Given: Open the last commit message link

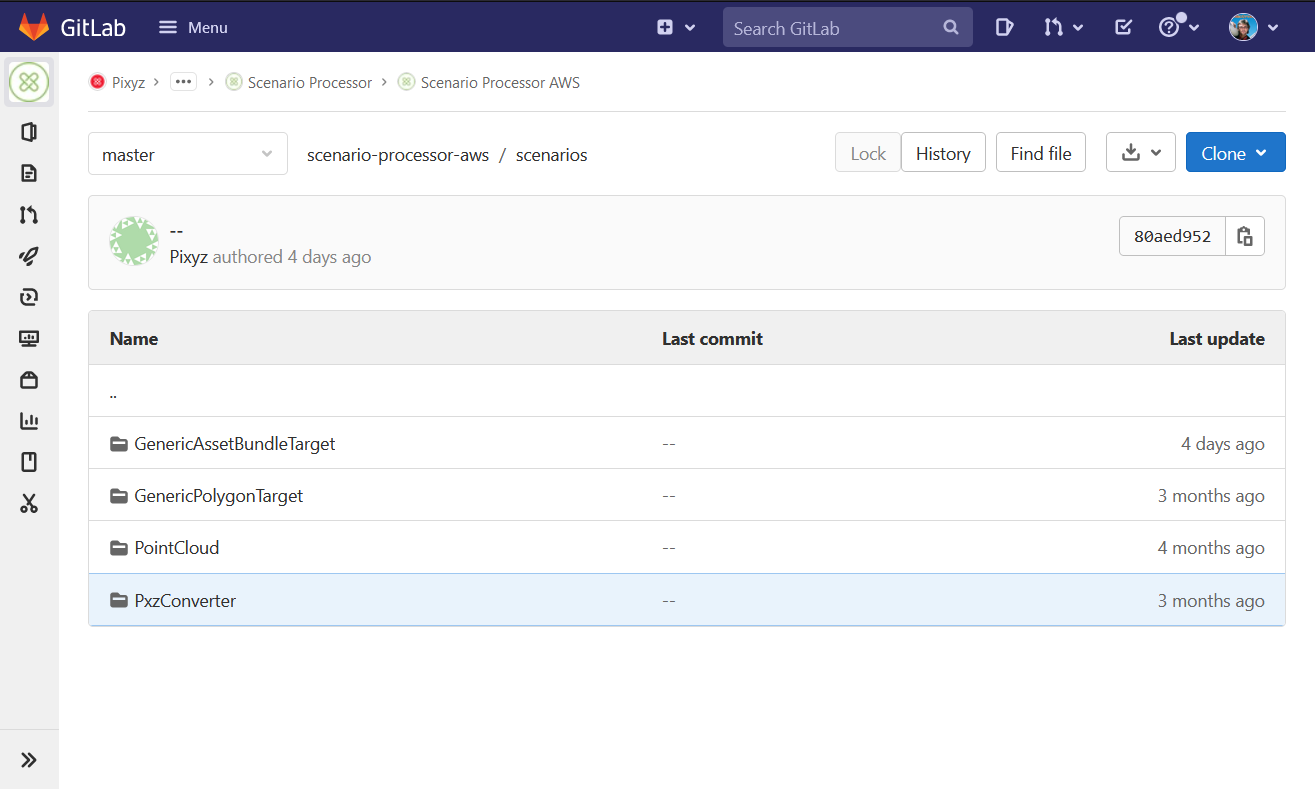Looking at the screenshot, I should coord(177,231).
